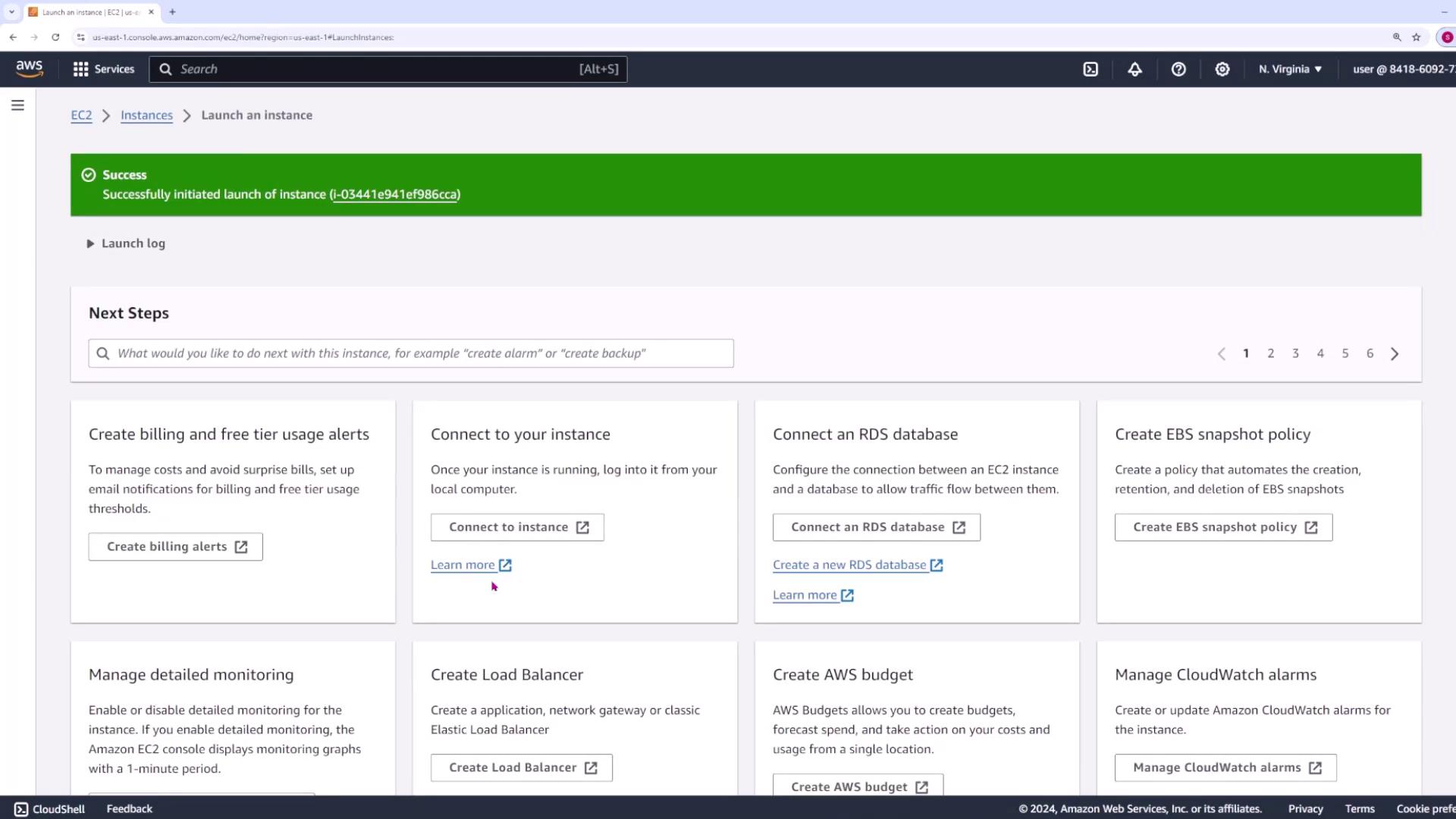Open the notifications bell icon
1456x819 pixels.
pyautogui.click(x=1134, y=69)
